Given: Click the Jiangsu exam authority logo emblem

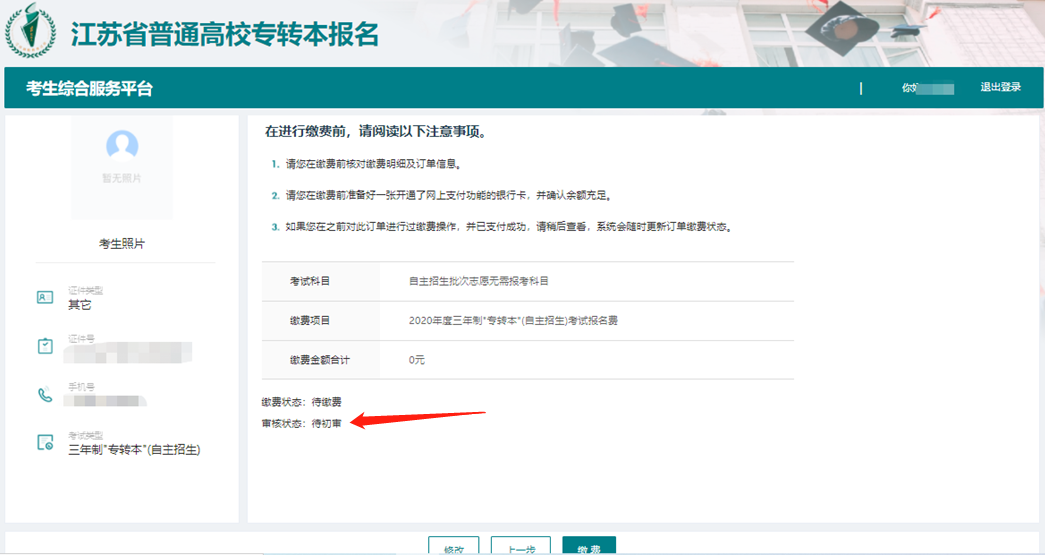Looking at the screenshot, I should (x=31, y=31).
